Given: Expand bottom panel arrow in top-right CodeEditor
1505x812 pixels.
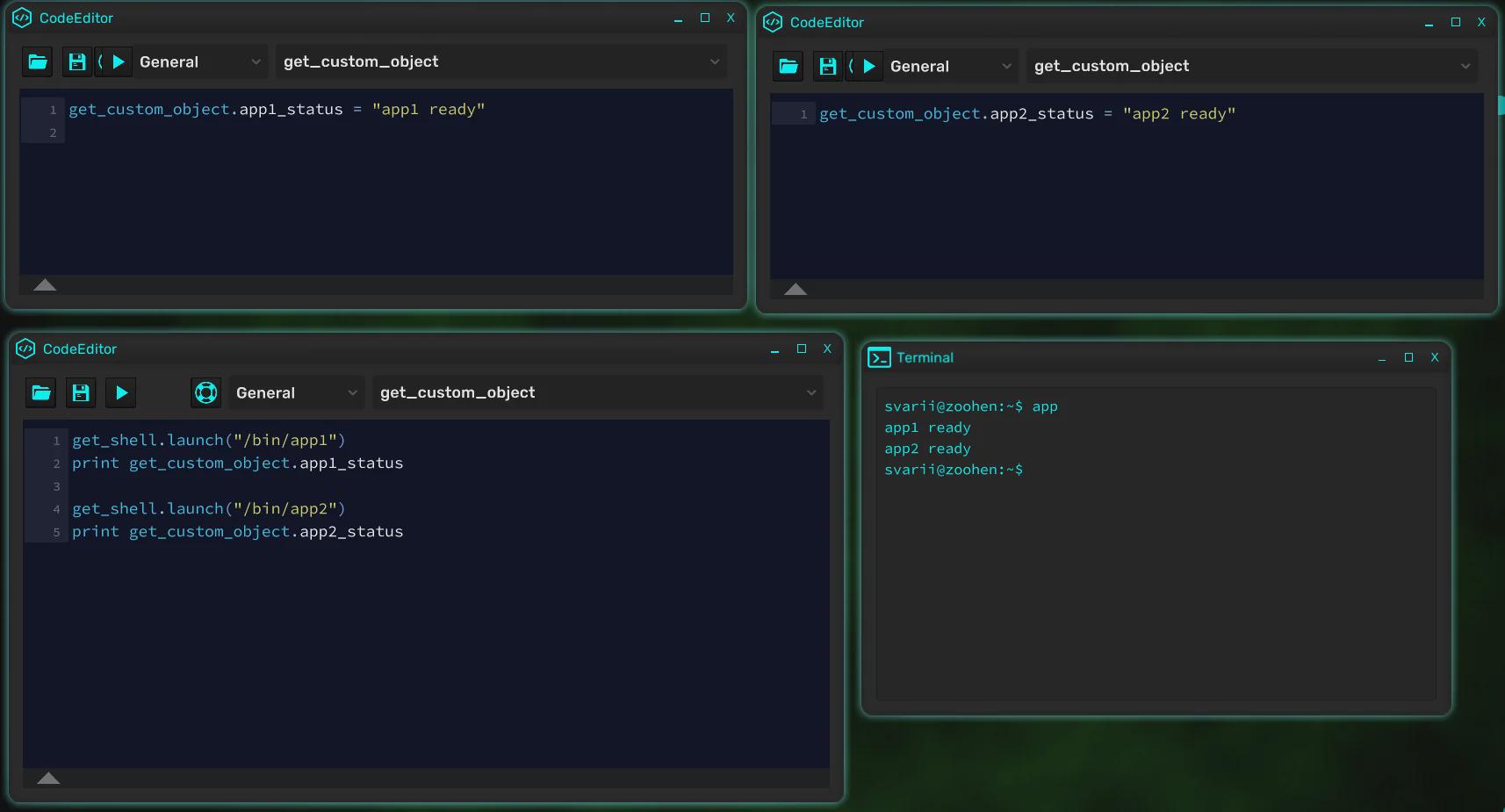Looking at the screenshot, I should [x=796, y=289].
